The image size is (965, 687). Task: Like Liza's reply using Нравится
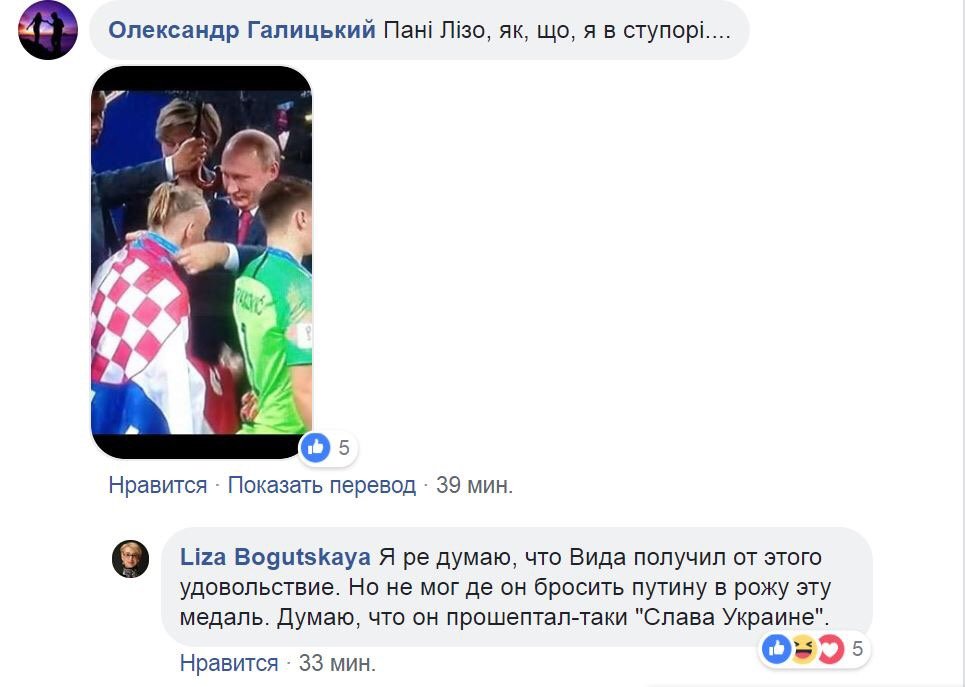click(x=229, y=663)
